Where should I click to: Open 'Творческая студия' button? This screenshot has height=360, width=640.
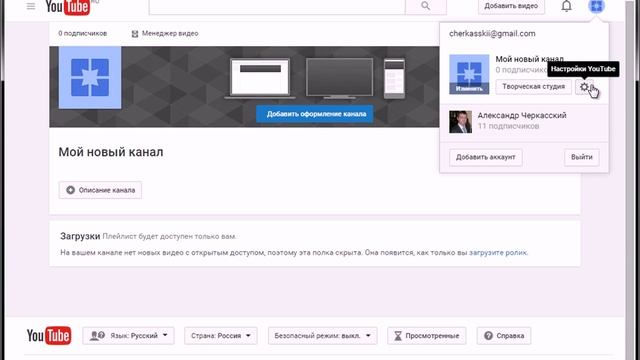point(533,87)
